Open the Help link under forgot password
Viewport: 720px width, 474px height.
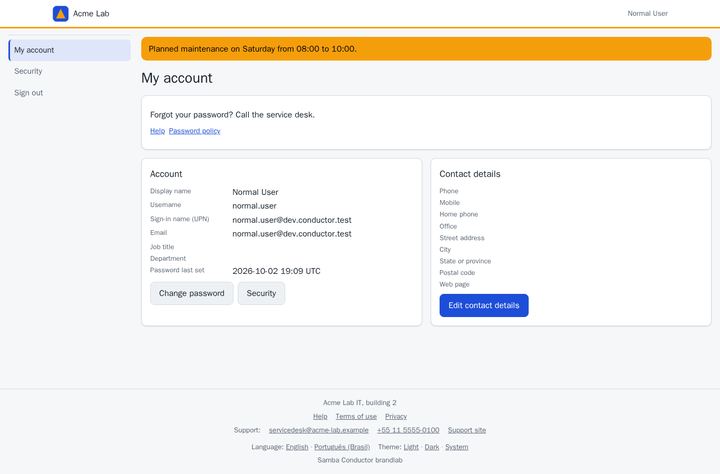point(157,131)
